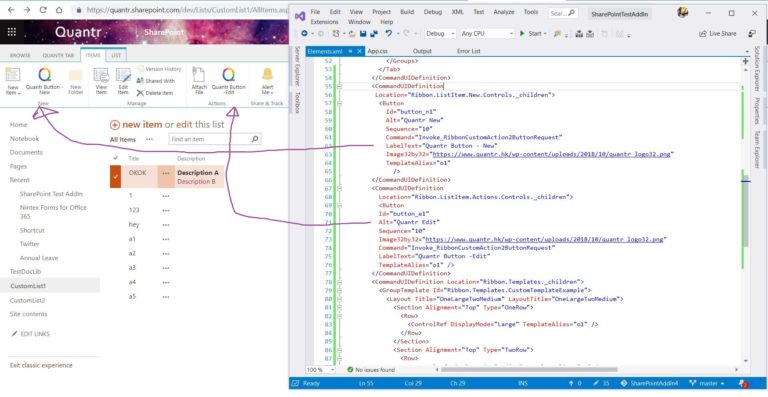The width and height of the screenshot is (768, 397).
Task: Open the editor zoom 100 % dropdown
Action: (x=321, y=370)
